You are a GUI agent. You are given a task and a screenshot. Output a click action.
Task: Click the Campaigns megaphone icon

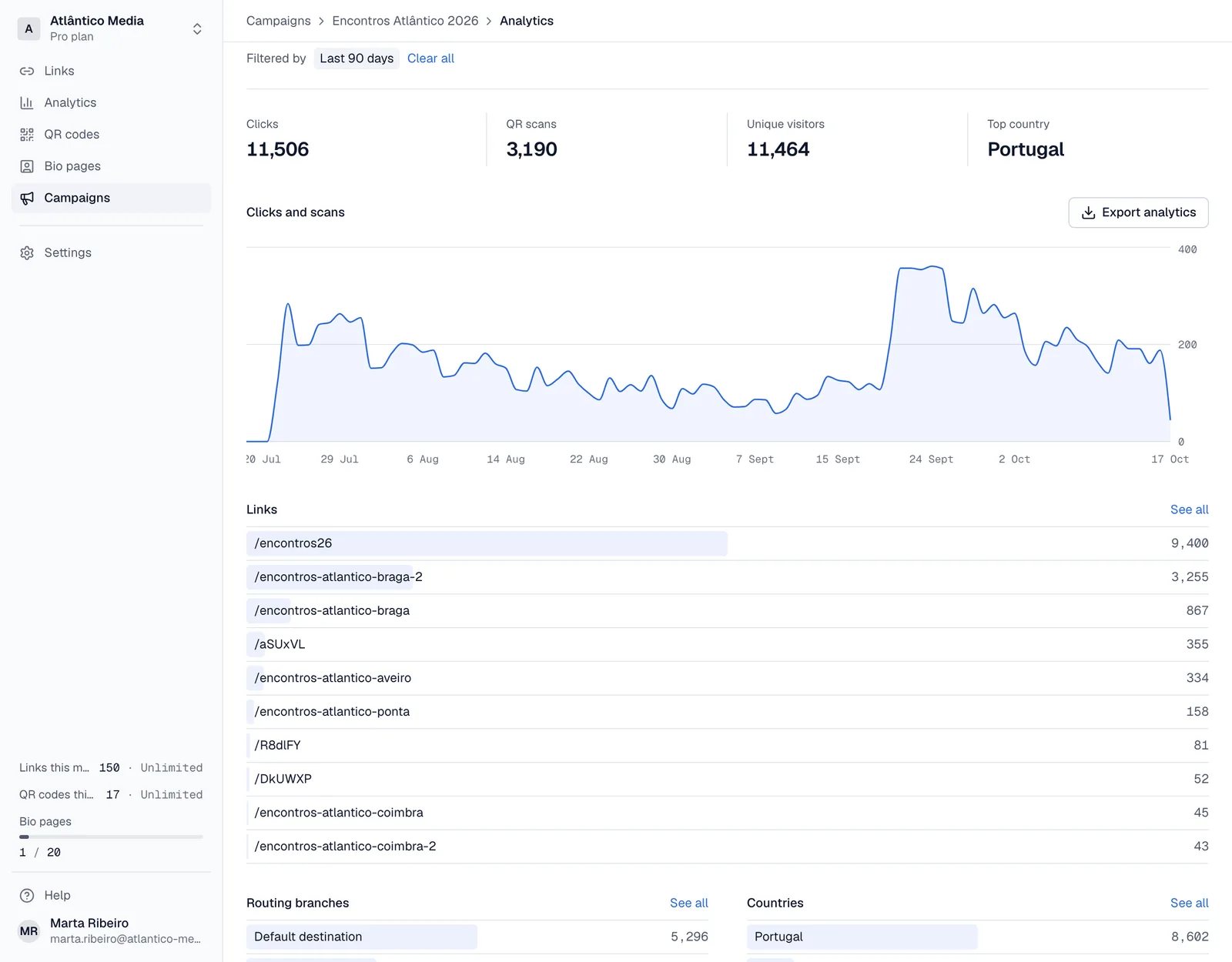coord(27,198)
